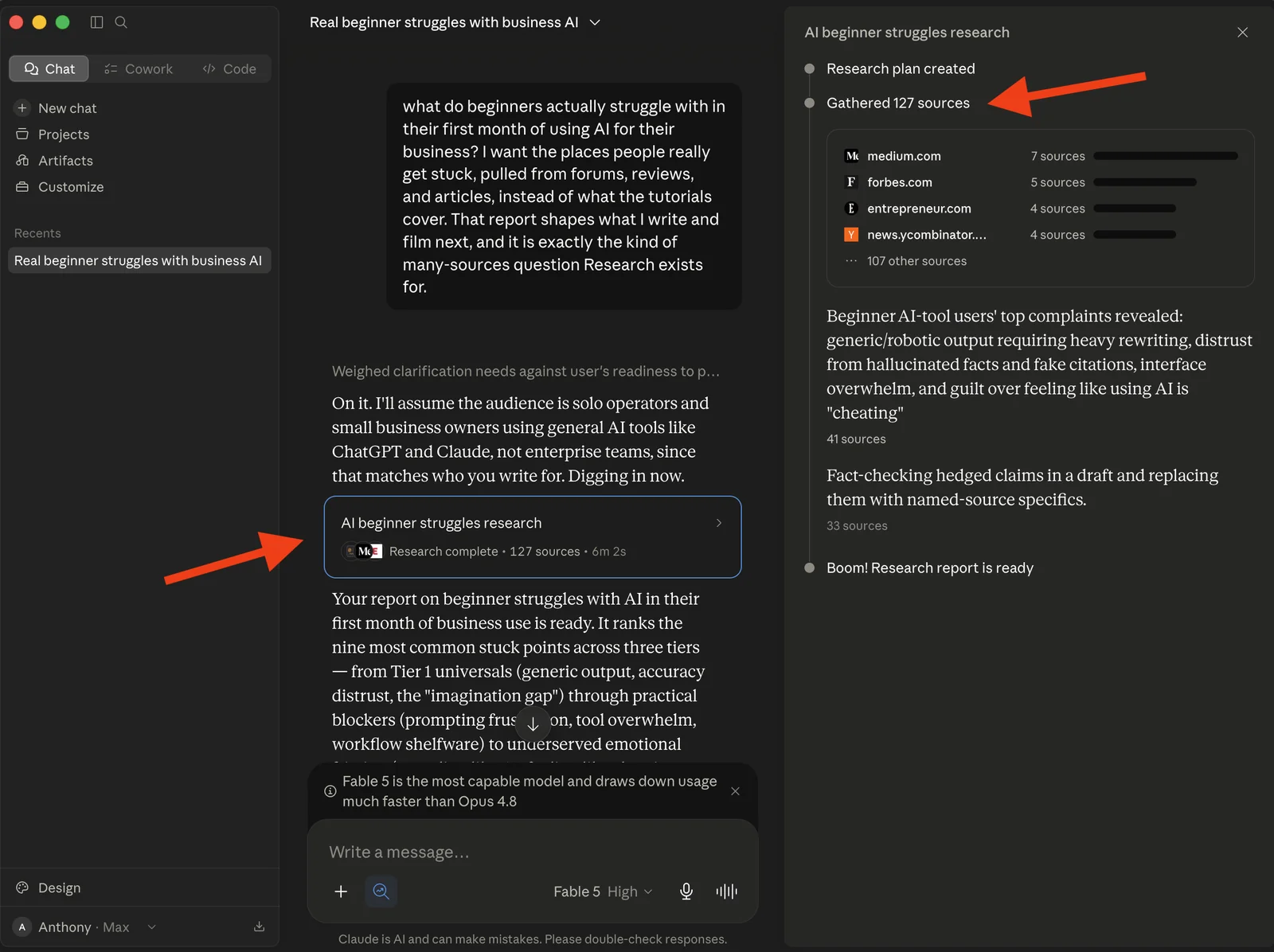This screenshot has width=1274, height=952.
Task: Click the 'Research plan created' step
Action: click(x=901, y=68)
